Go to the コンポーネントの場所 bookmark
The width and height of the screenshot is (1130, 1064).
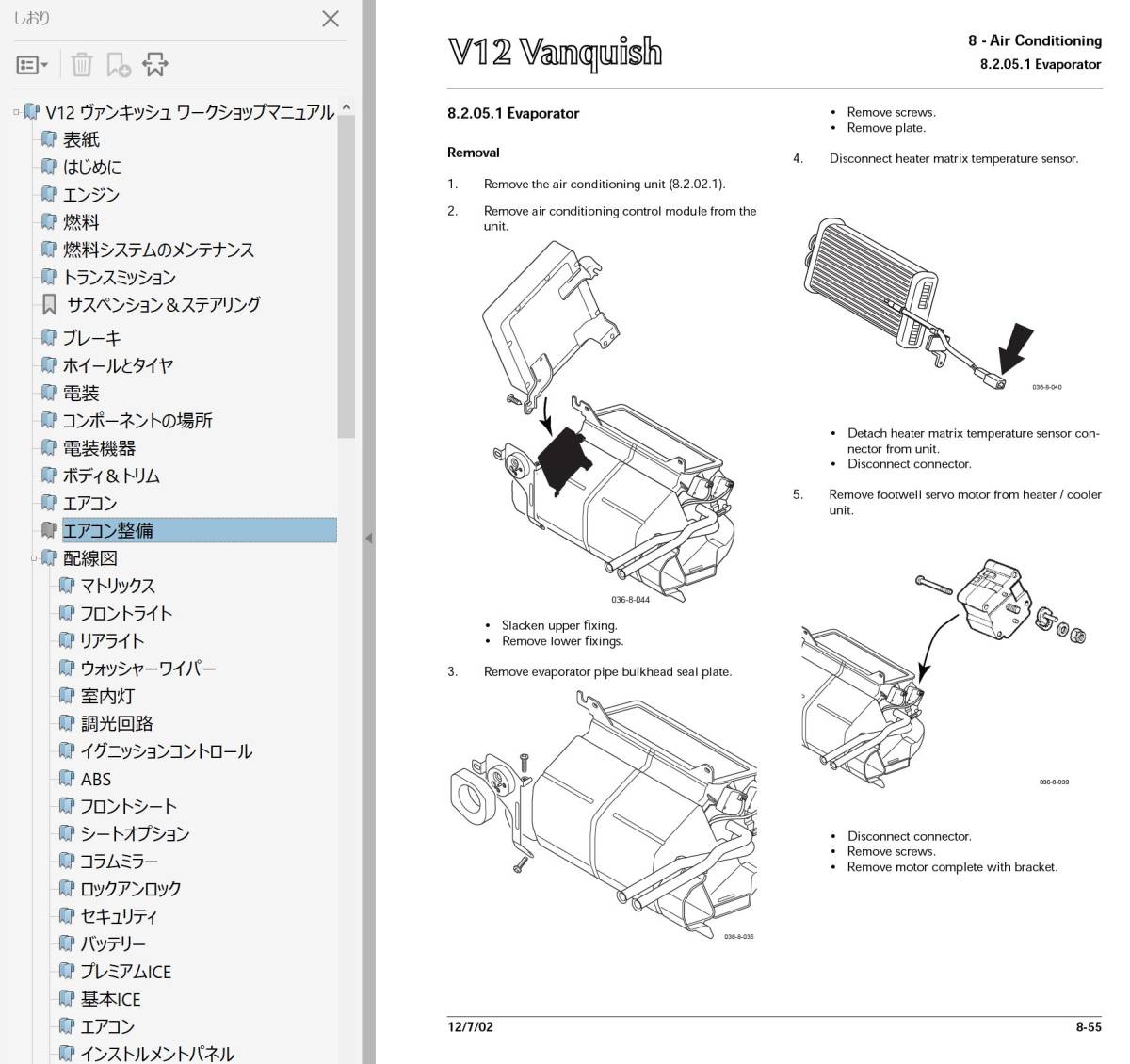(137, 420)
